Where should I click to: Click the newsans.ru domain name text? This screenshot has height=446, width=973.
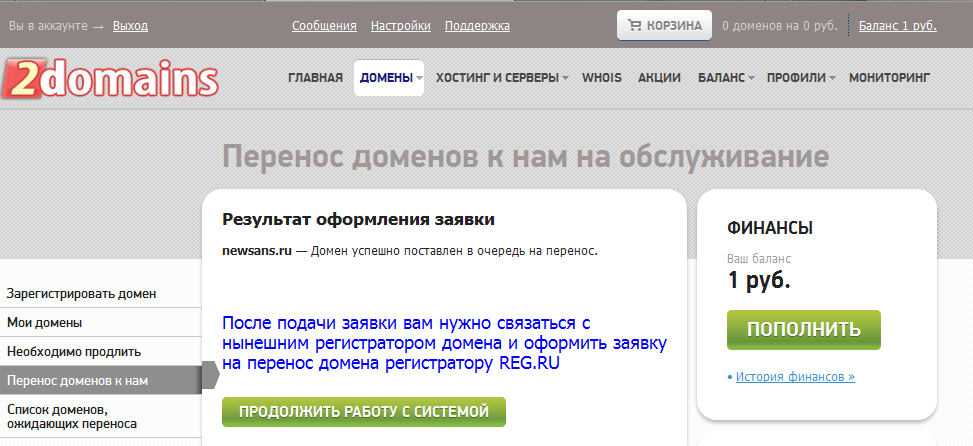[x=257, y=251]
